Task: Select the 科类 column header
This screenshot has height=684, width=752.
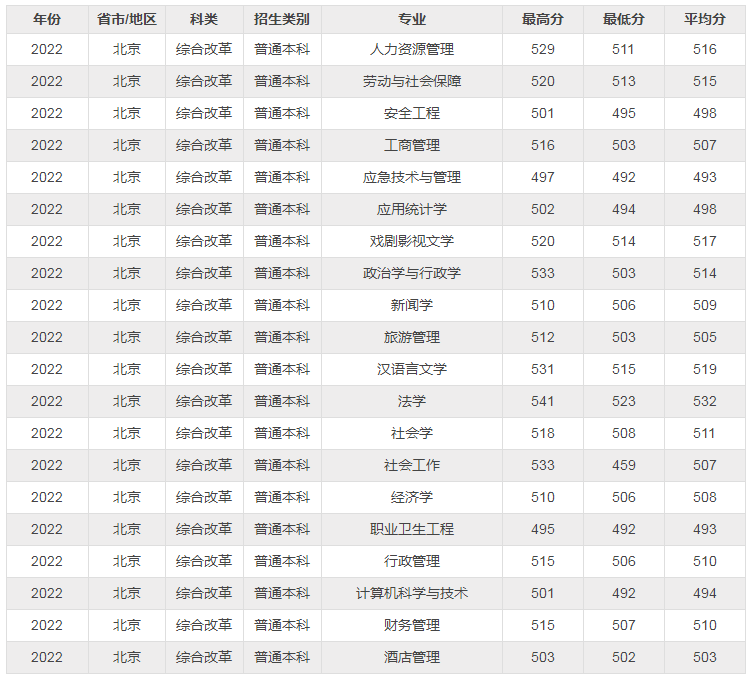Action: 204,19
